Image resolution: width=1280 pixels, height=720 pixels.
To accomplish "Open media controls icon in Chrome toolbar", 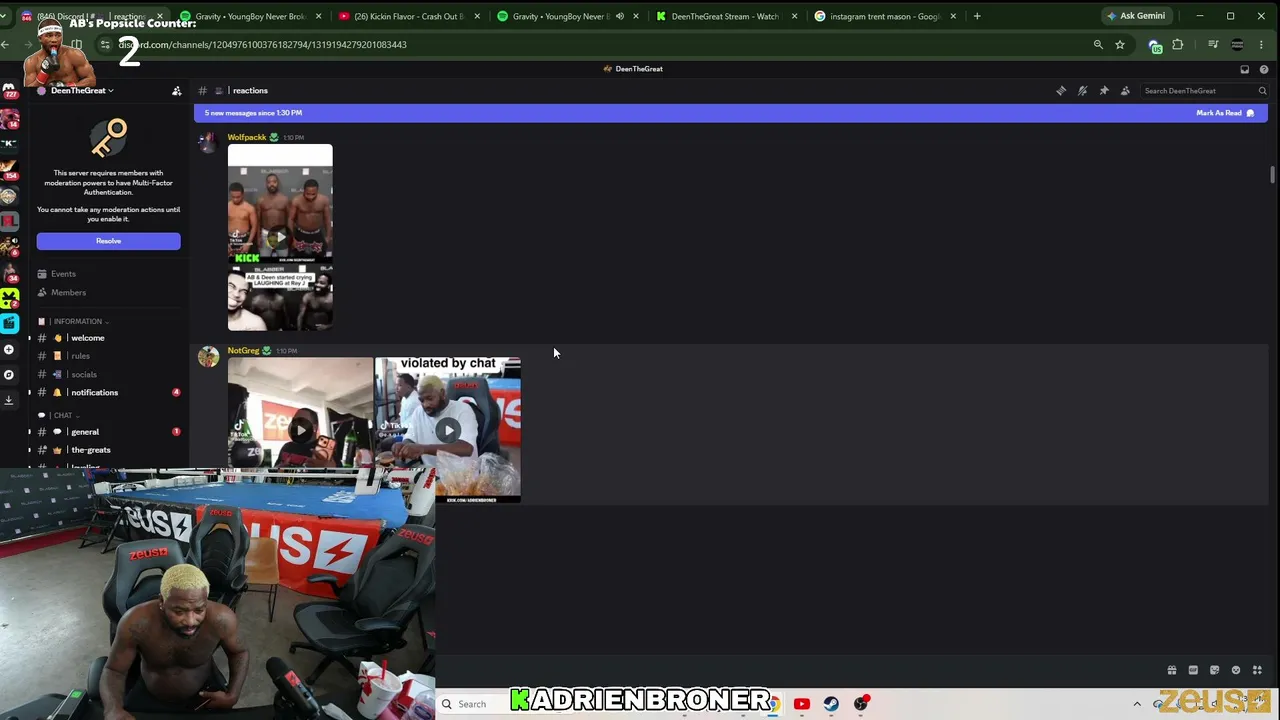I will coord(1213,45).
